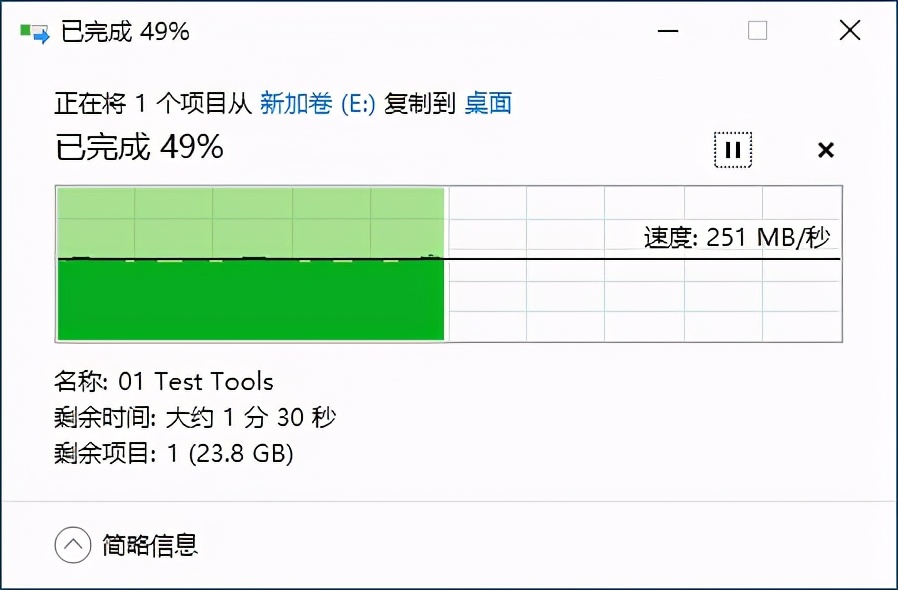Click the 速度: 251 MB/秒 speed readout
This screenshot has height=590, width=898.
click(736, 237)
